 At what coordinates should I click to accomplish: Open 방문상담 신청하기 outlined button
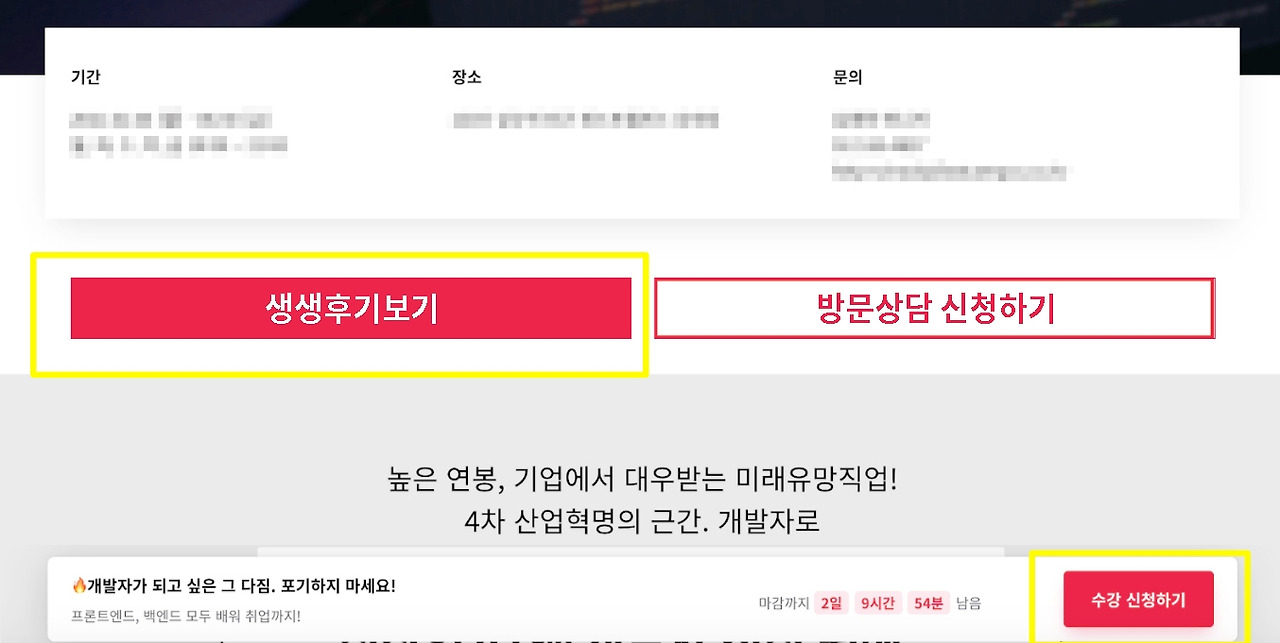tap(934, 308)
